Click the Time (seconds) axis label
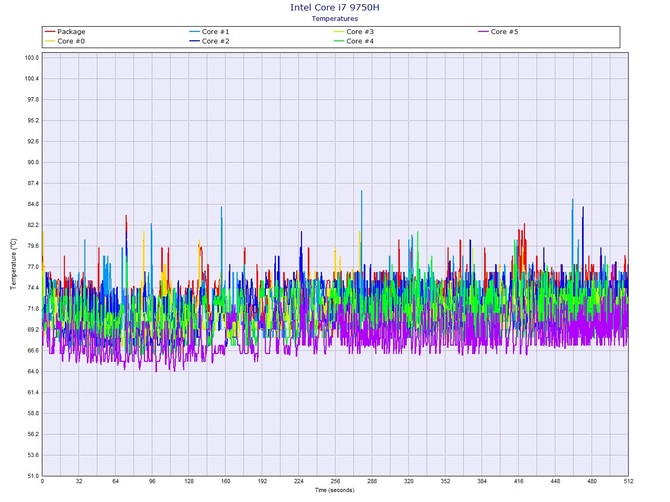This screenshot has width=670, height=502. [x=335, y=490]
